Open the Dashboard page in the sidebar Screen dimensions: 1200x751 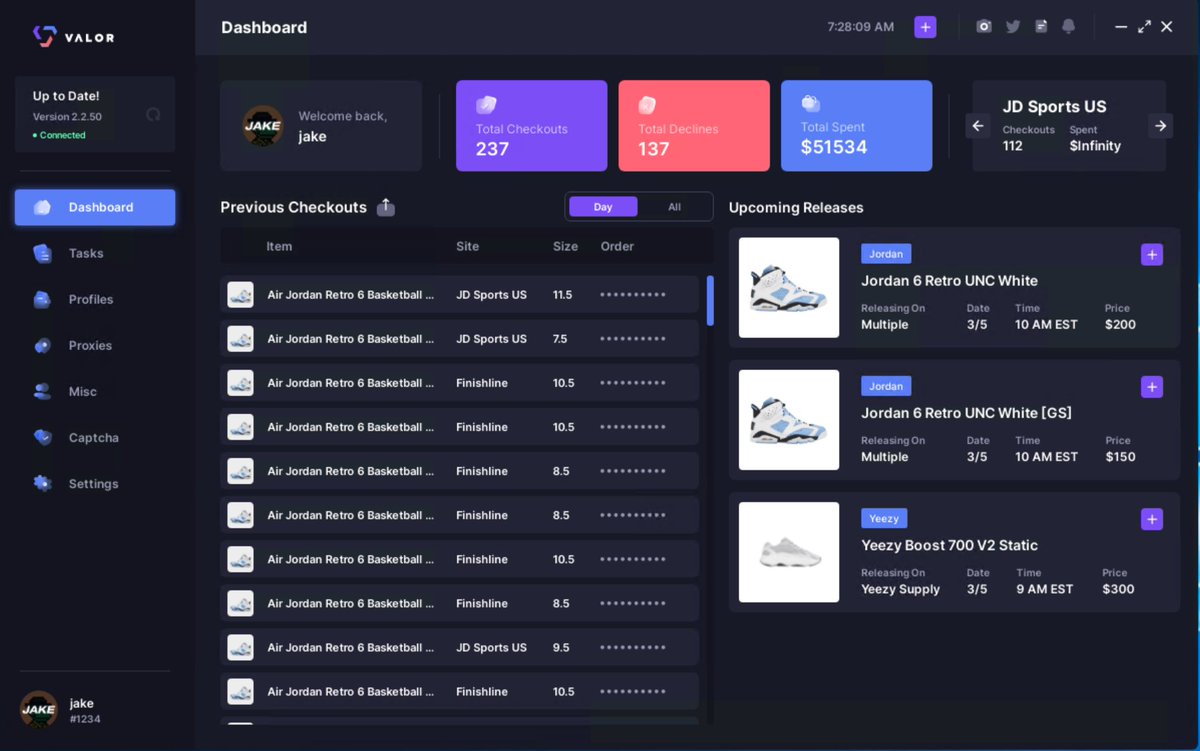tap(95, 207)
